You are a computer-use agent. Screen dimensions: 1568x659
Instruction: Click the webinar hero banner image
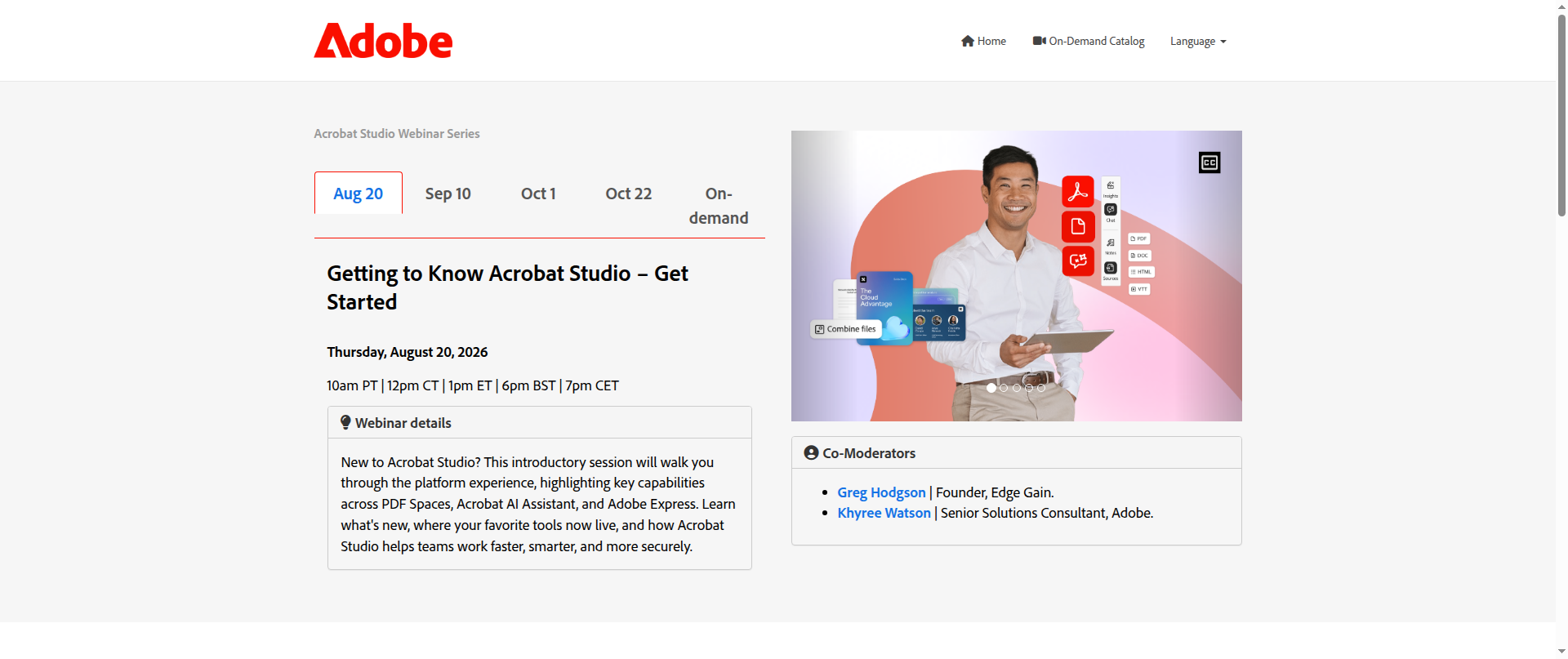coord(1016,276)
